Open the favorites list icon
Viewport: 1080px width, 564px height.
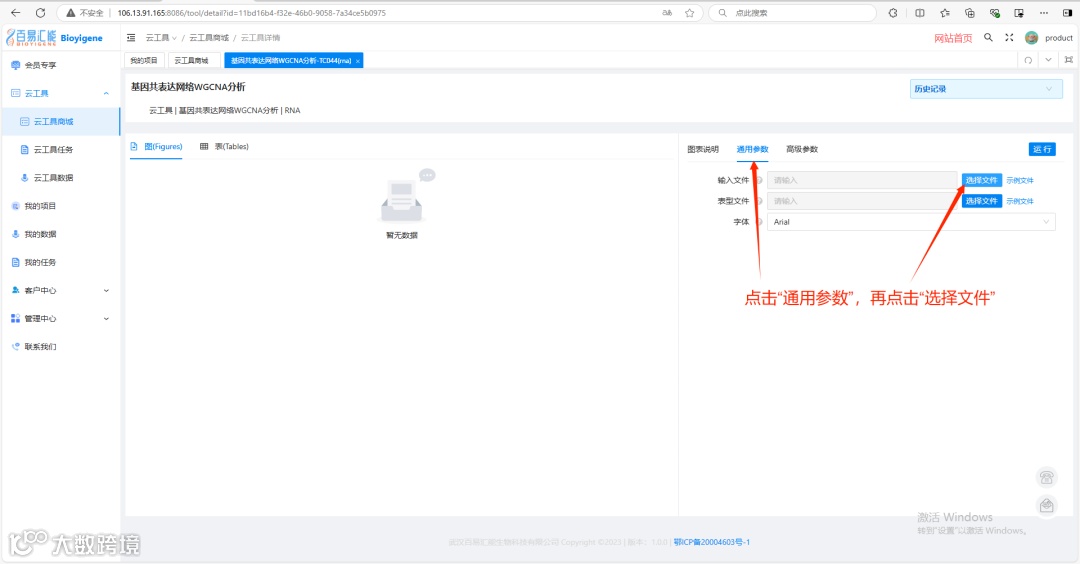[945, 12]
